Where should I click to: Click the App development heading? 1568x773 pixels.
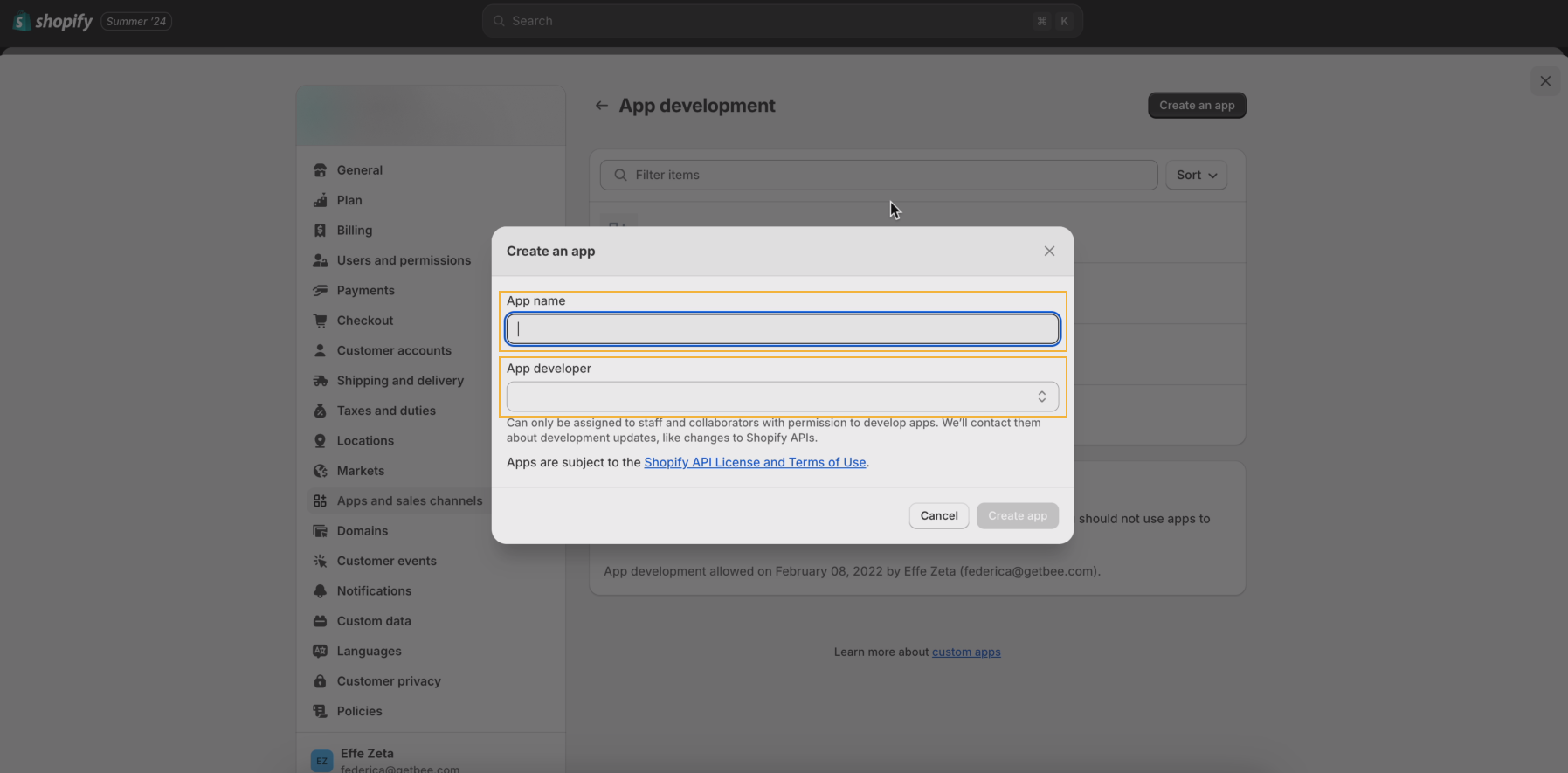pyautogui.click(x=697, y=106)
